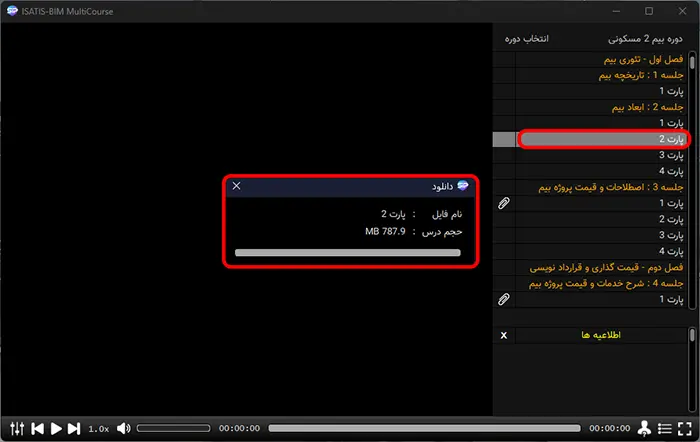Image resolution: width=700 pixels, height=442 pixels.
Task: Close the دانلود download dialog
Action: (237, 186)
